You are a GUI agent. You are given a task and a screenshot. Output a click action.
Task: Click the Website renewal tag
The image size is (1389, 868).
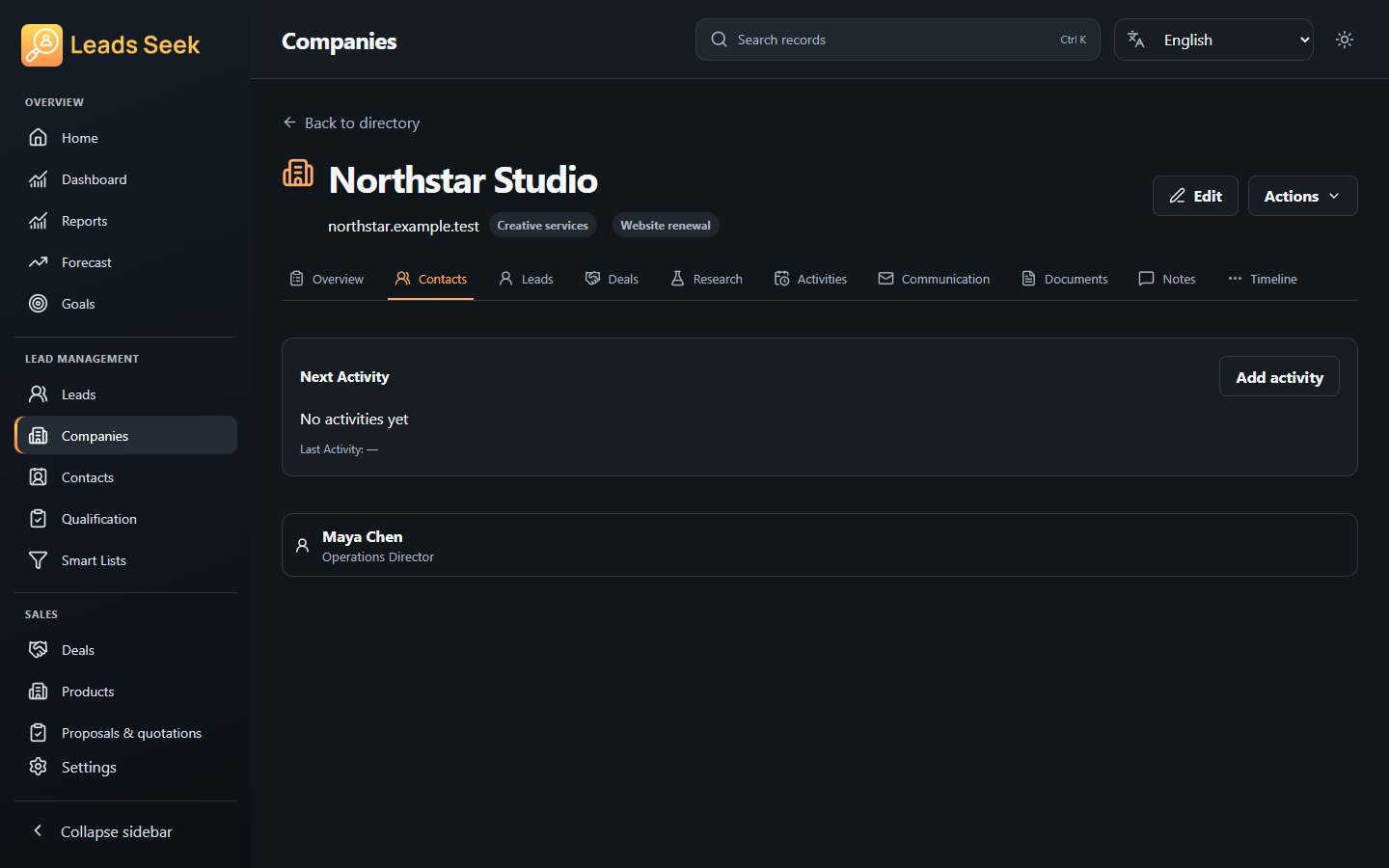[x=666, y=225]
